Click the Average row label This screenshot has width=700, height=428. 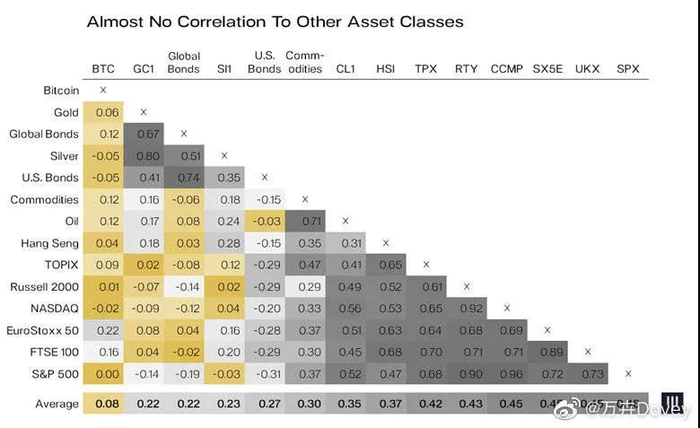56,403
